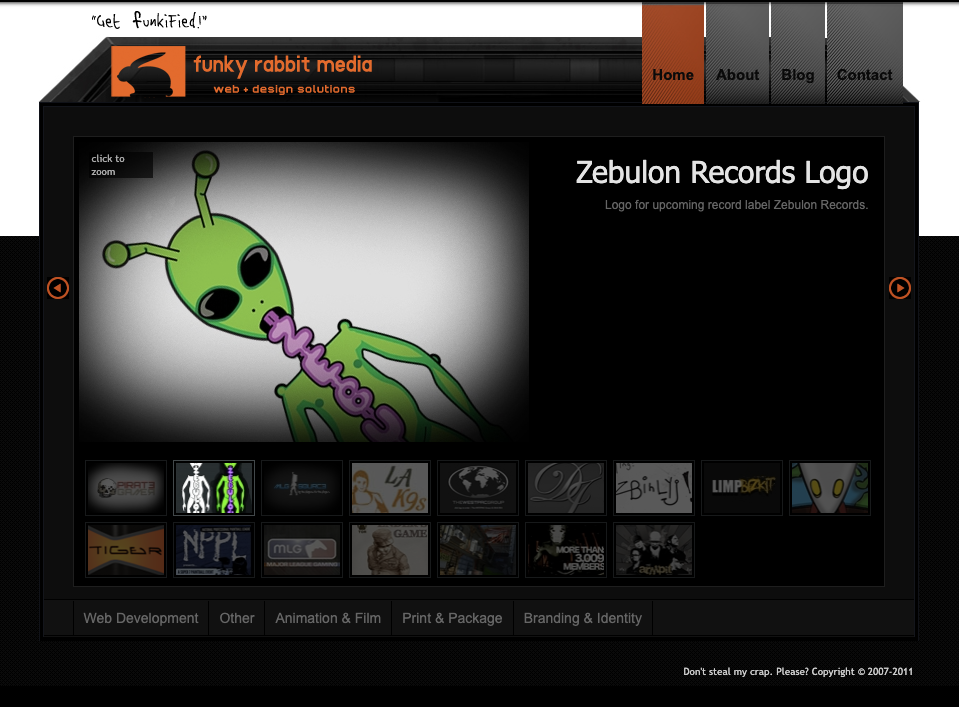Switch to the About tab
Screen dimensions: 959x707
coord(737,74)
